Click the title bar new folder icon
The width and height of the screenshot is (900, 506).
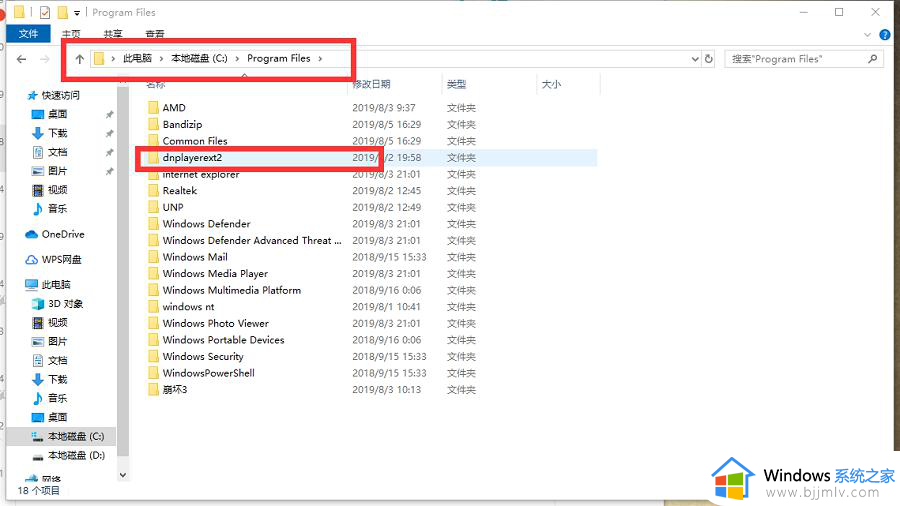(63, 12)
